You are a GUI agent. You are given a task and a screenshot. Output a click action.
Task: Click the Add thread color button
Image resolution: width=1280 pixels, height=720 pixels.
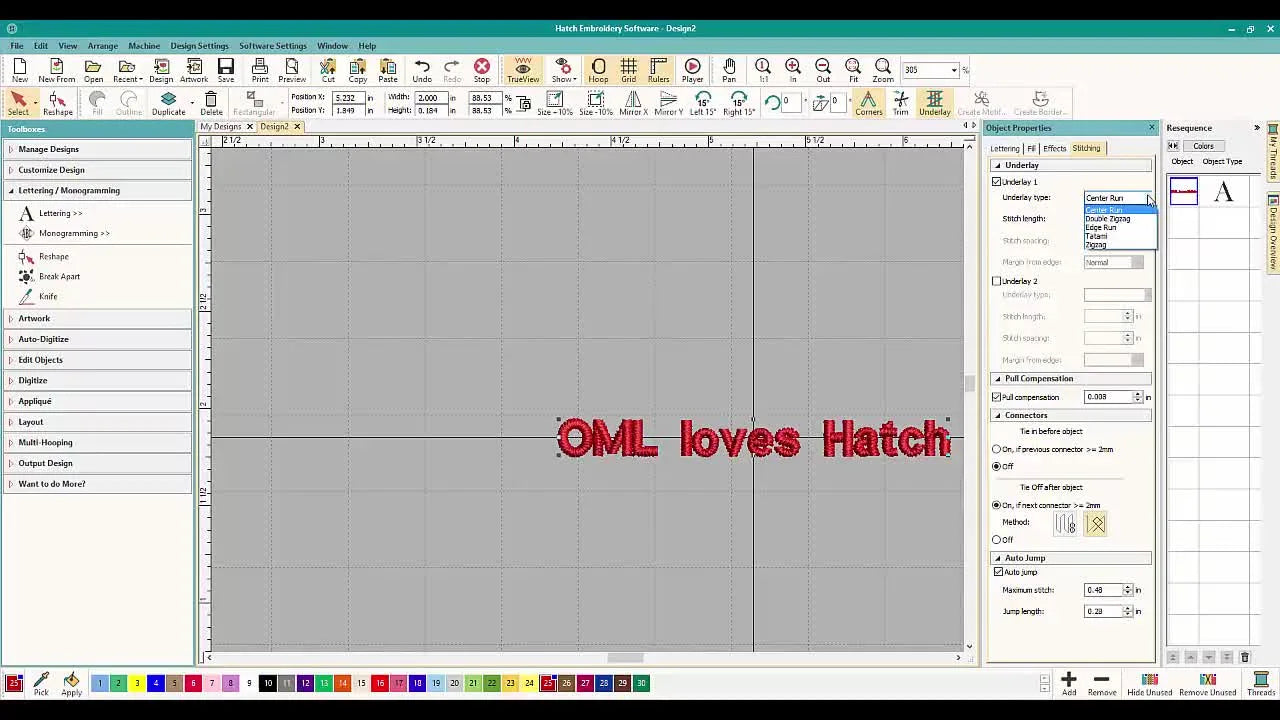click(1069, 684)
